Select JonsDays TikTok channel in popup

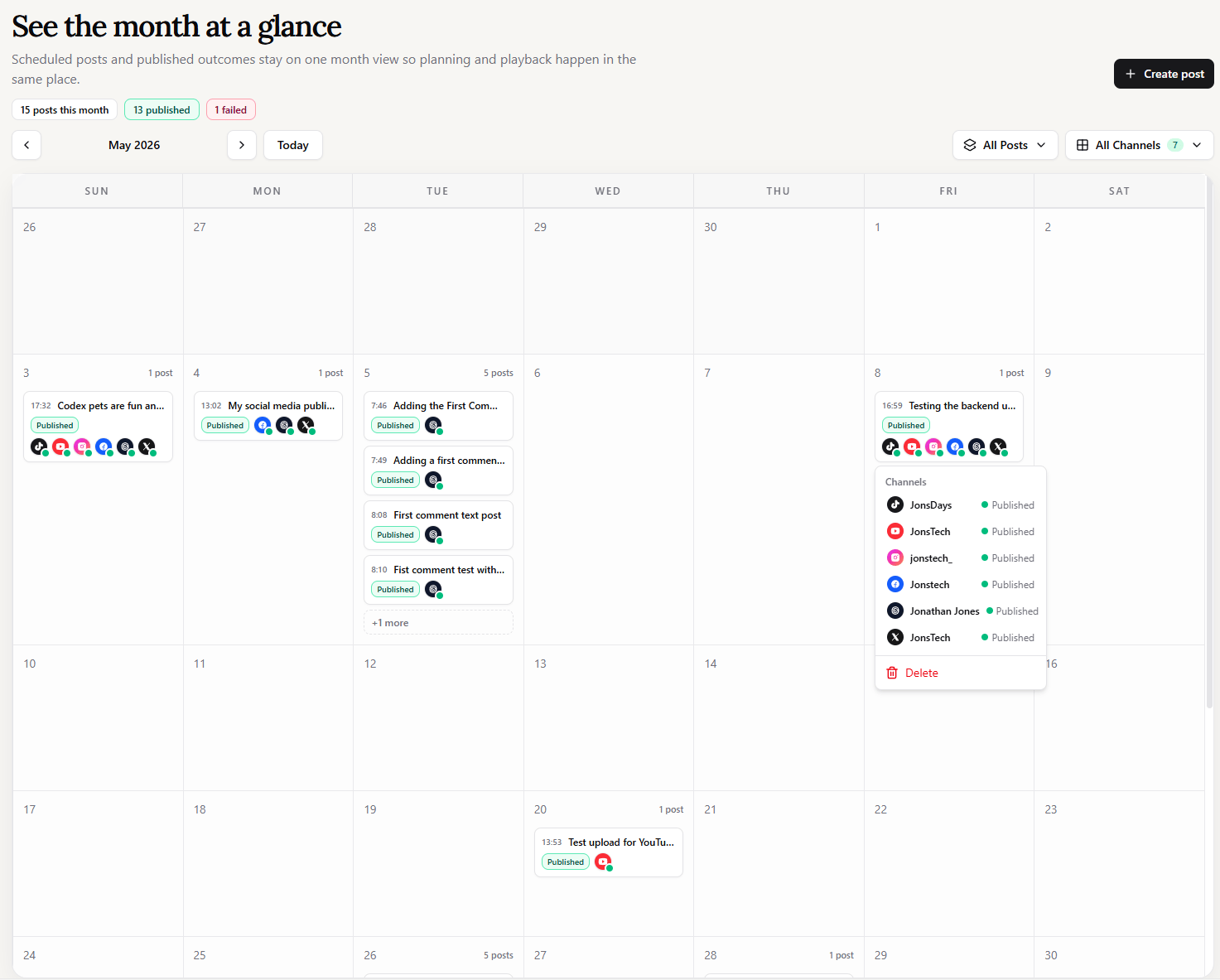961,504
